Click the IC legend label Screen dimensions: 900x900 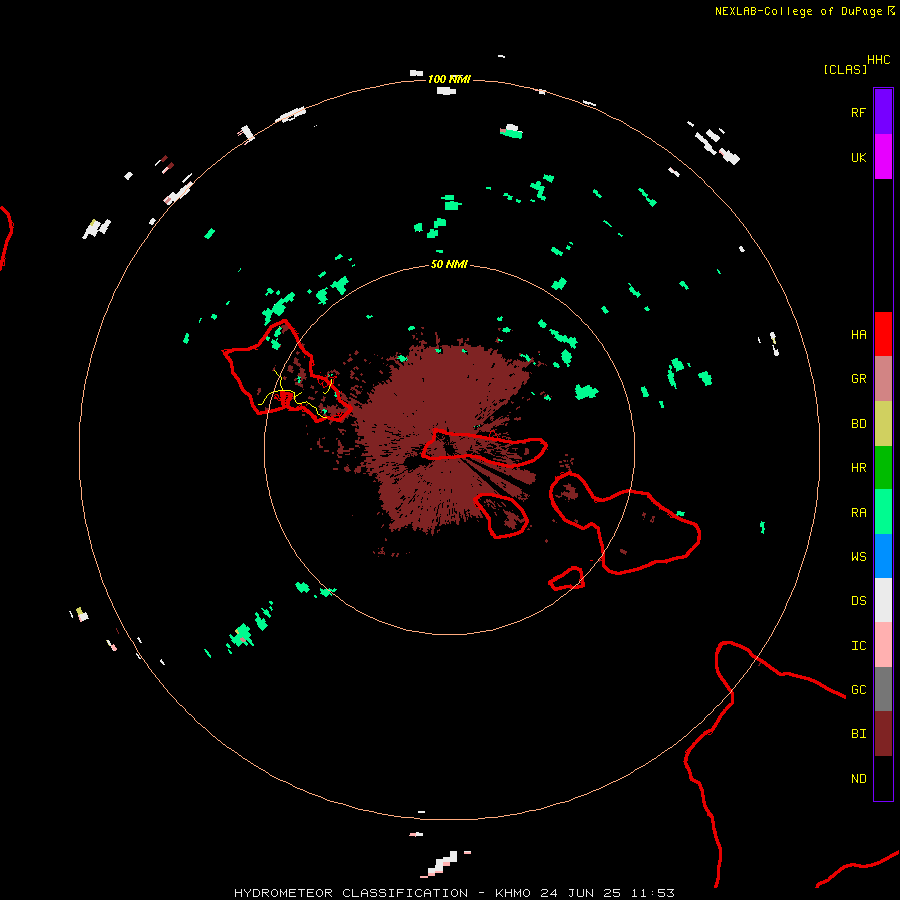click(858, 646)
